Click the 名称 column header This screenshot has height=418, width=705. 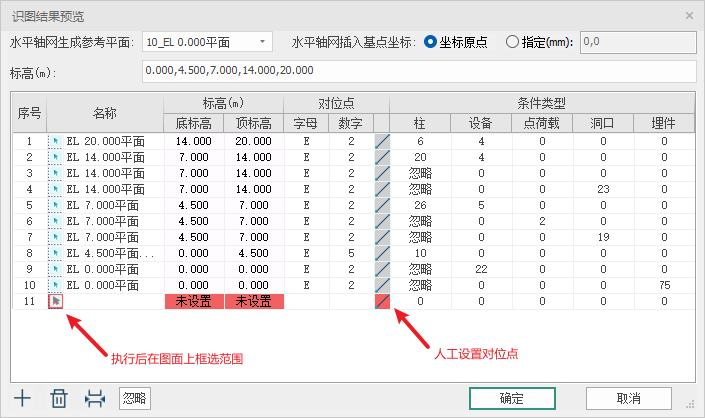(105, 113)
